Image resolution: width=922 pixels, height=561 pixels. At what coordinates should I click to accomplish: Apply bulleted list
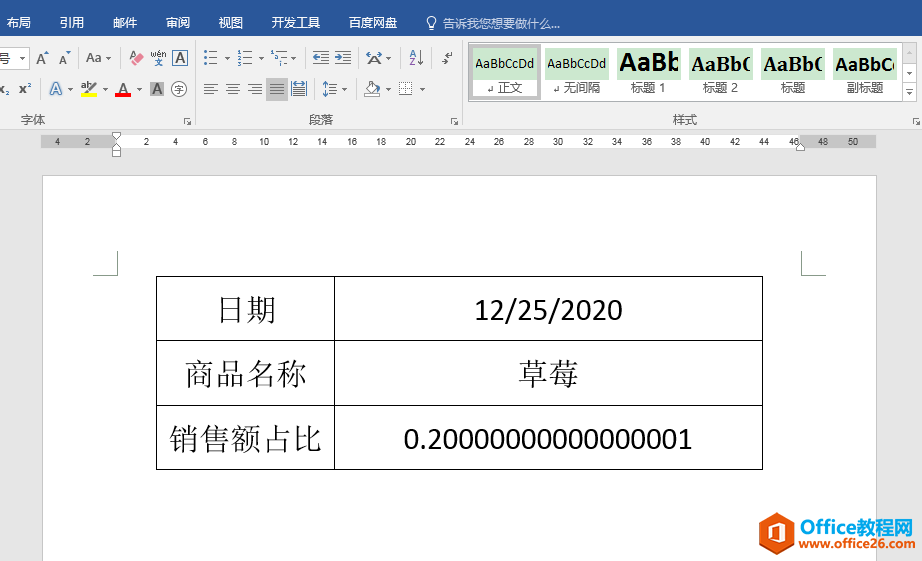point(211,58)
